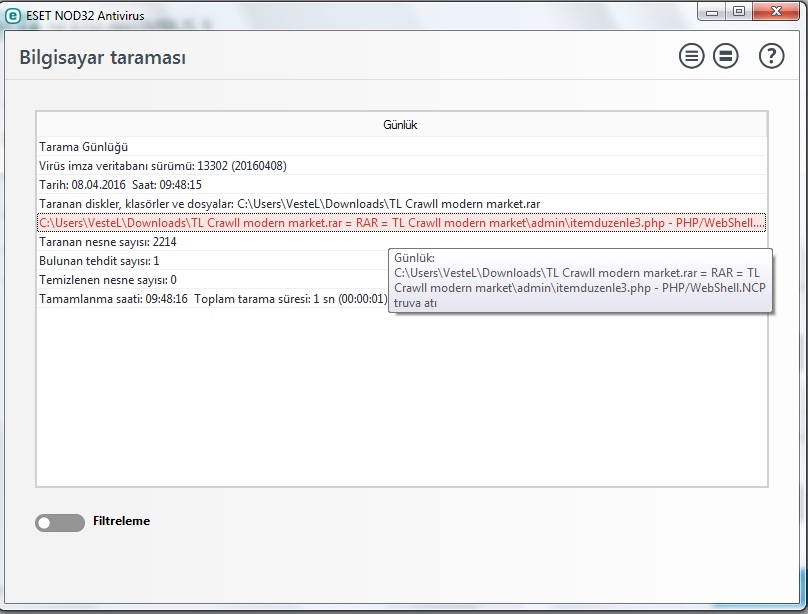Select the 'Temizlenen nesne sayısı: 0' row
Viewport: 808px width, 614px height.
[x=212, y=280]
